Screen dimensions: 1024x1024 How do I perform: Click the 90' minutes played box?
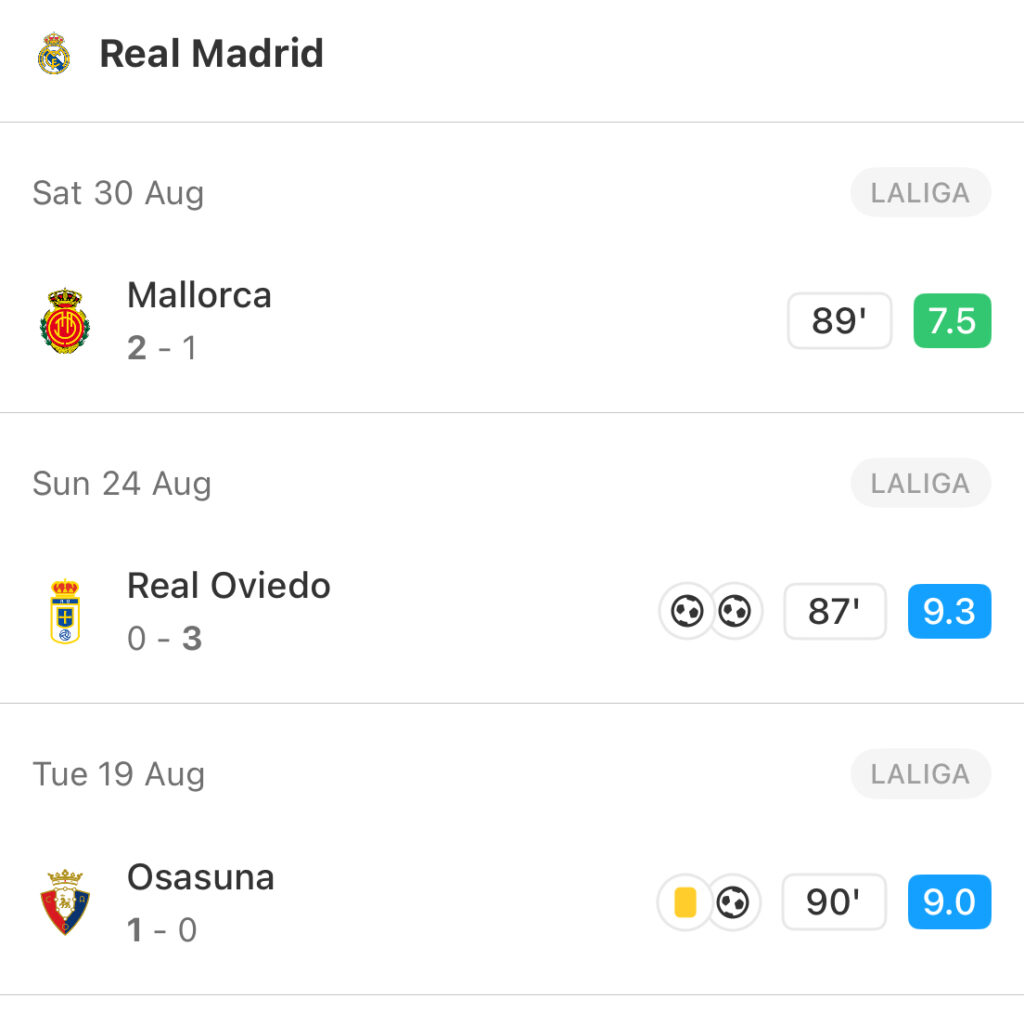pyautogui.click(x=834, y=902)
